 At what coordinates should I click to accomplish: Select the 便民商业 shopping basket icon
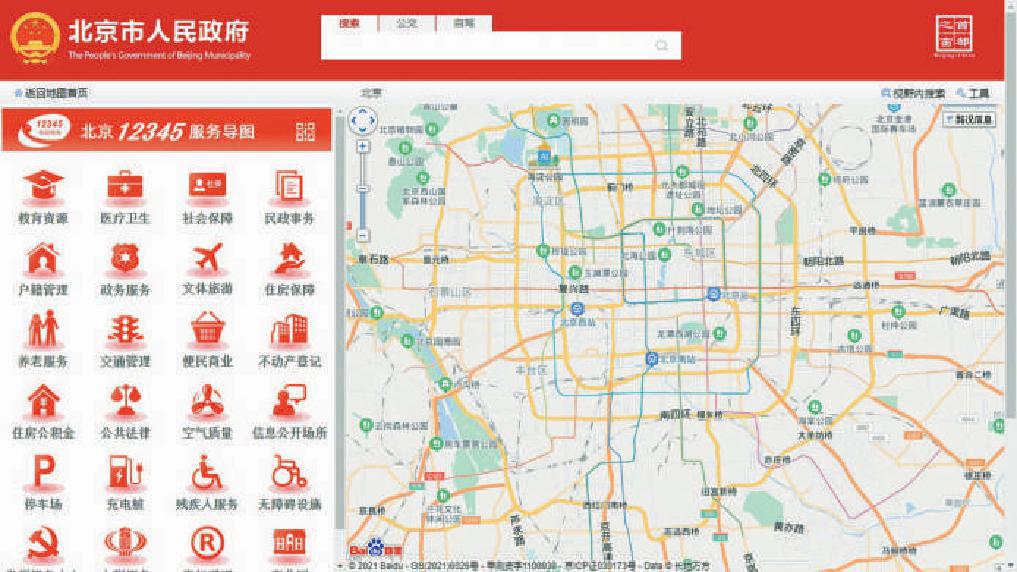[x=207, y=331]
